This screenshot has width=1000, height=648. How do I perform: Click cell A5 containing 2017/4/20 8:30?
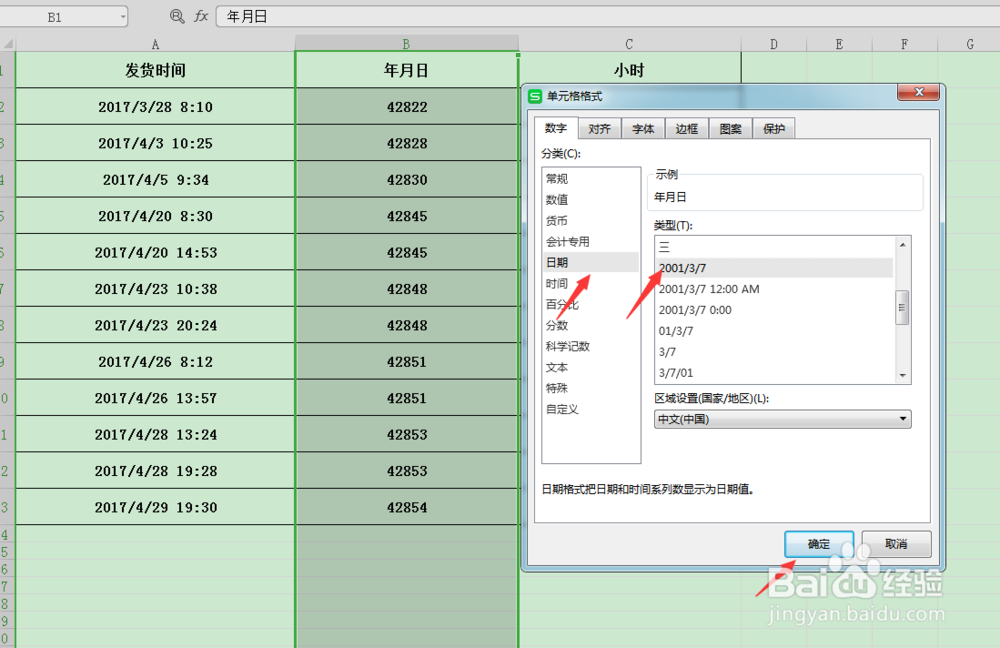[155, 216]
